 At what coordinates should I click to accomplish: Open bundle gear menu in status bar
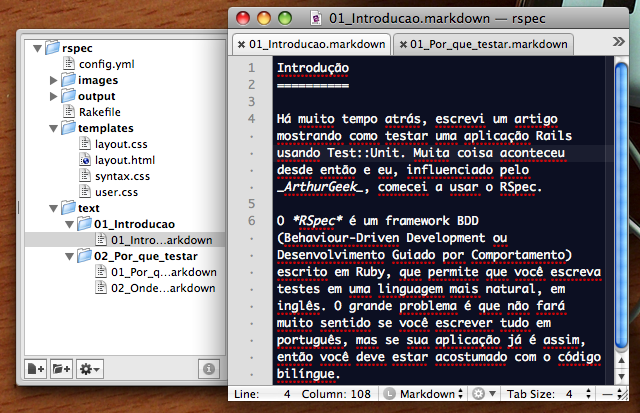point(484,394)
